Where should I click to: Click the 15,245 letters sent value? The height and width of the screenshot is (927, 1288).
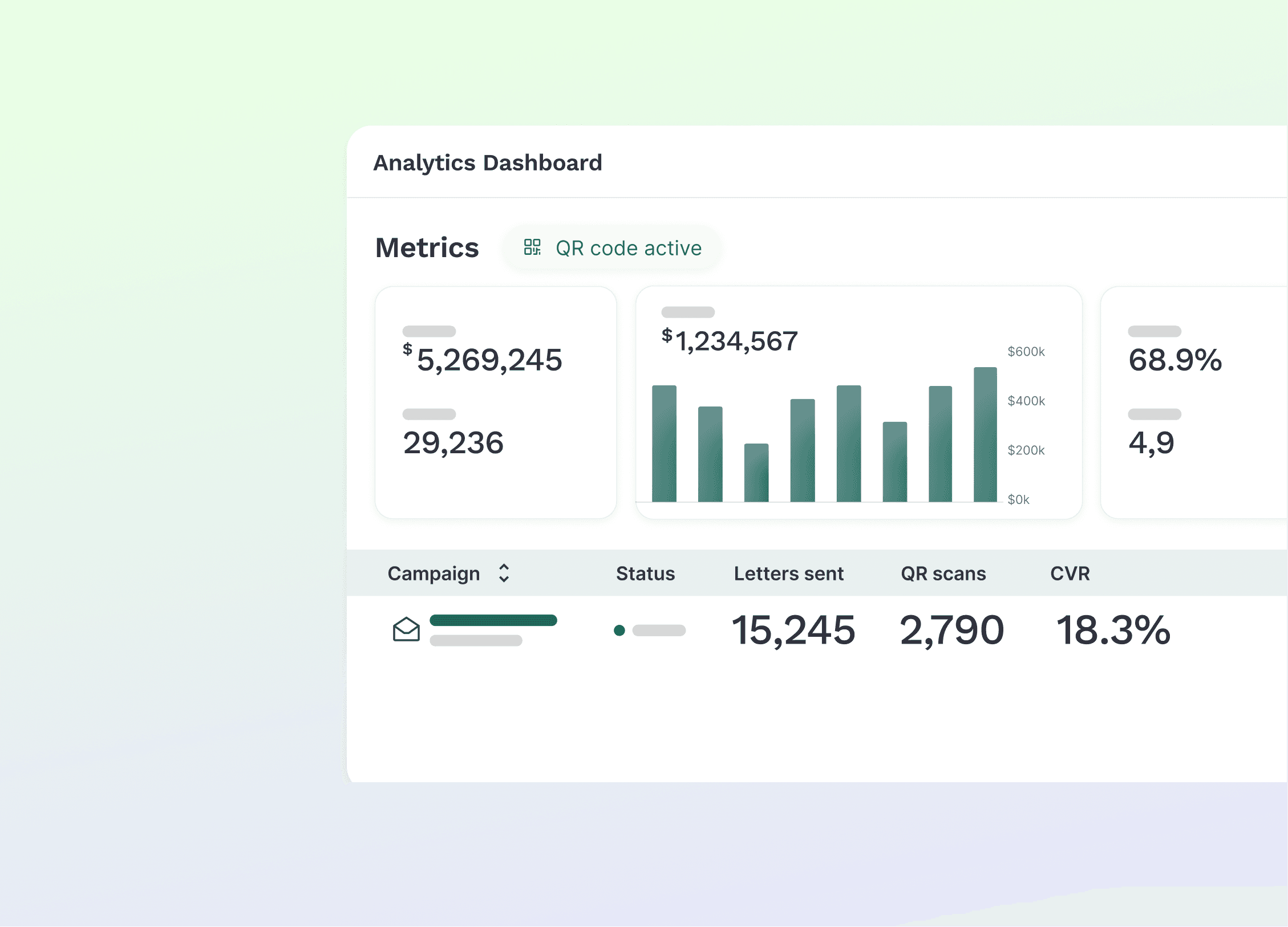[793, 631]
